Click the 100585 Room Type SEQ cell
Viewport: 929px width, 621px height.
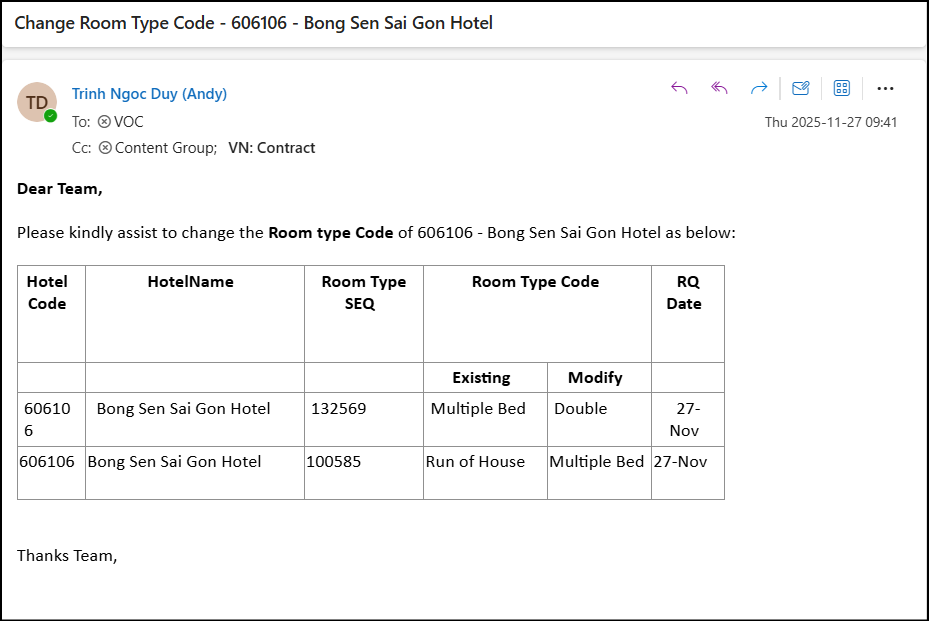click(334, 462)
